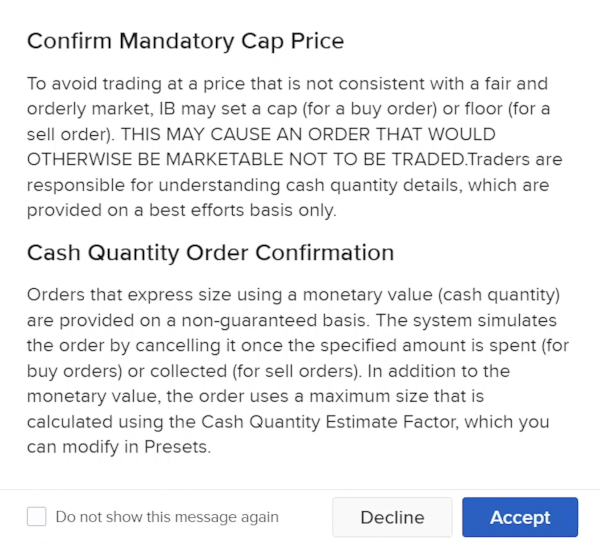Click the line starting 'To avoid trading at a price'
Screen dimensions: 600x544
[x=287, y=83]
